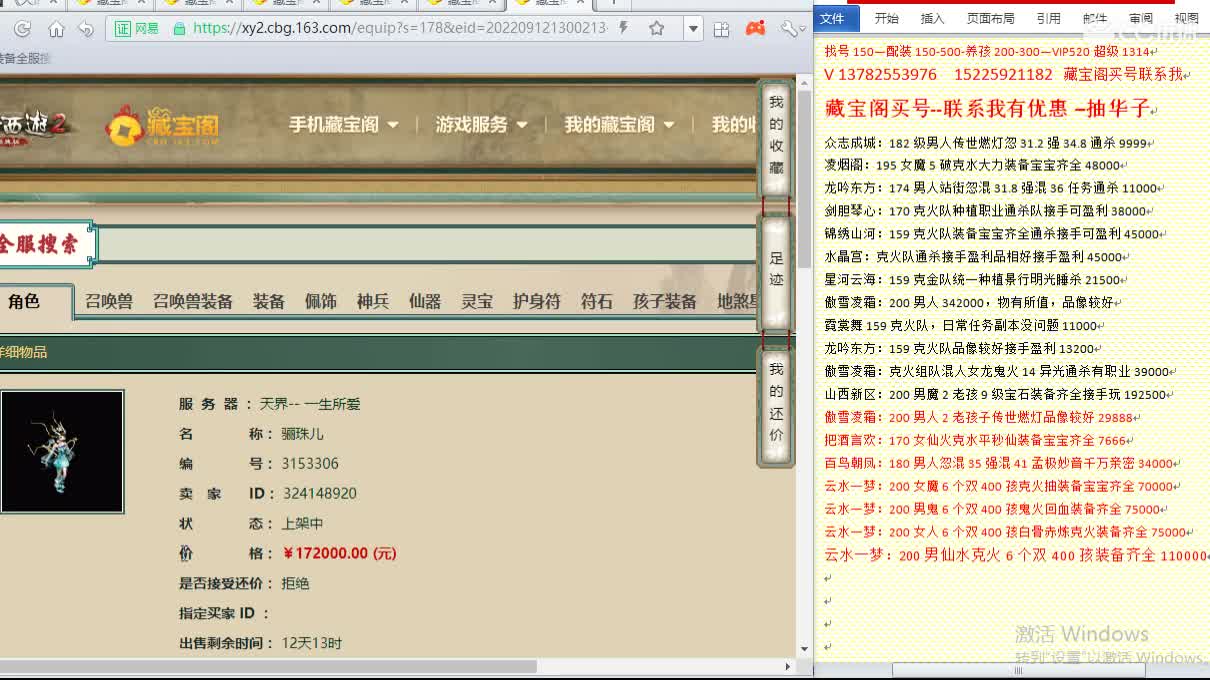Open the wrench tools menu icon

[x=791, y=29]
